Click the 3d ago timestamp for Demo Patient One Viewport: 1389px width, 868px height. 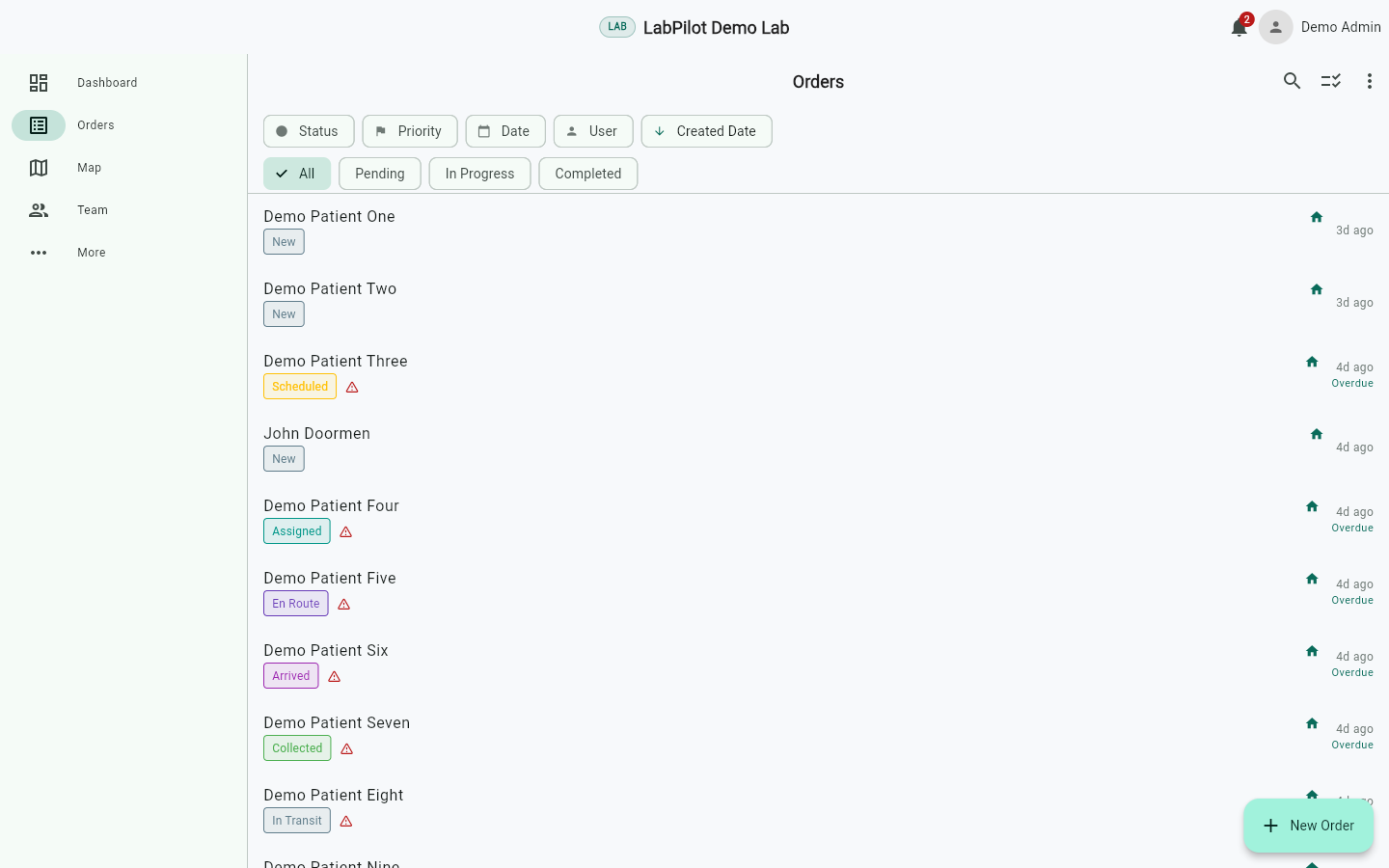1354,231
